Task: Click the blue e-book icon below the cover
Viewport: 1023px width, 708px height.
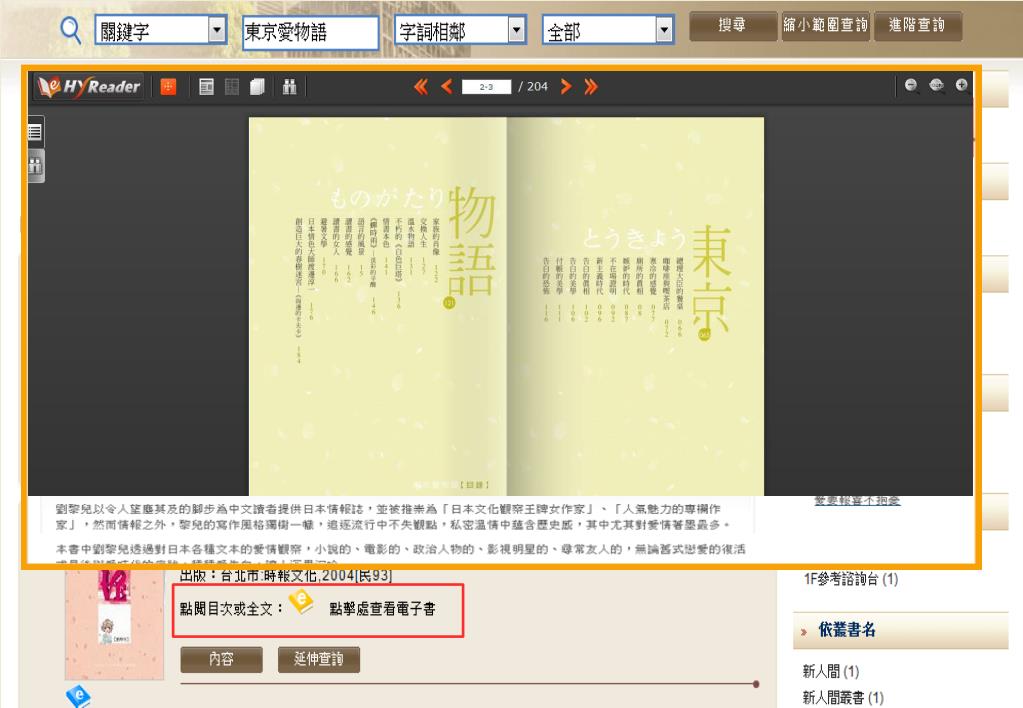Action: coord(78,696)
